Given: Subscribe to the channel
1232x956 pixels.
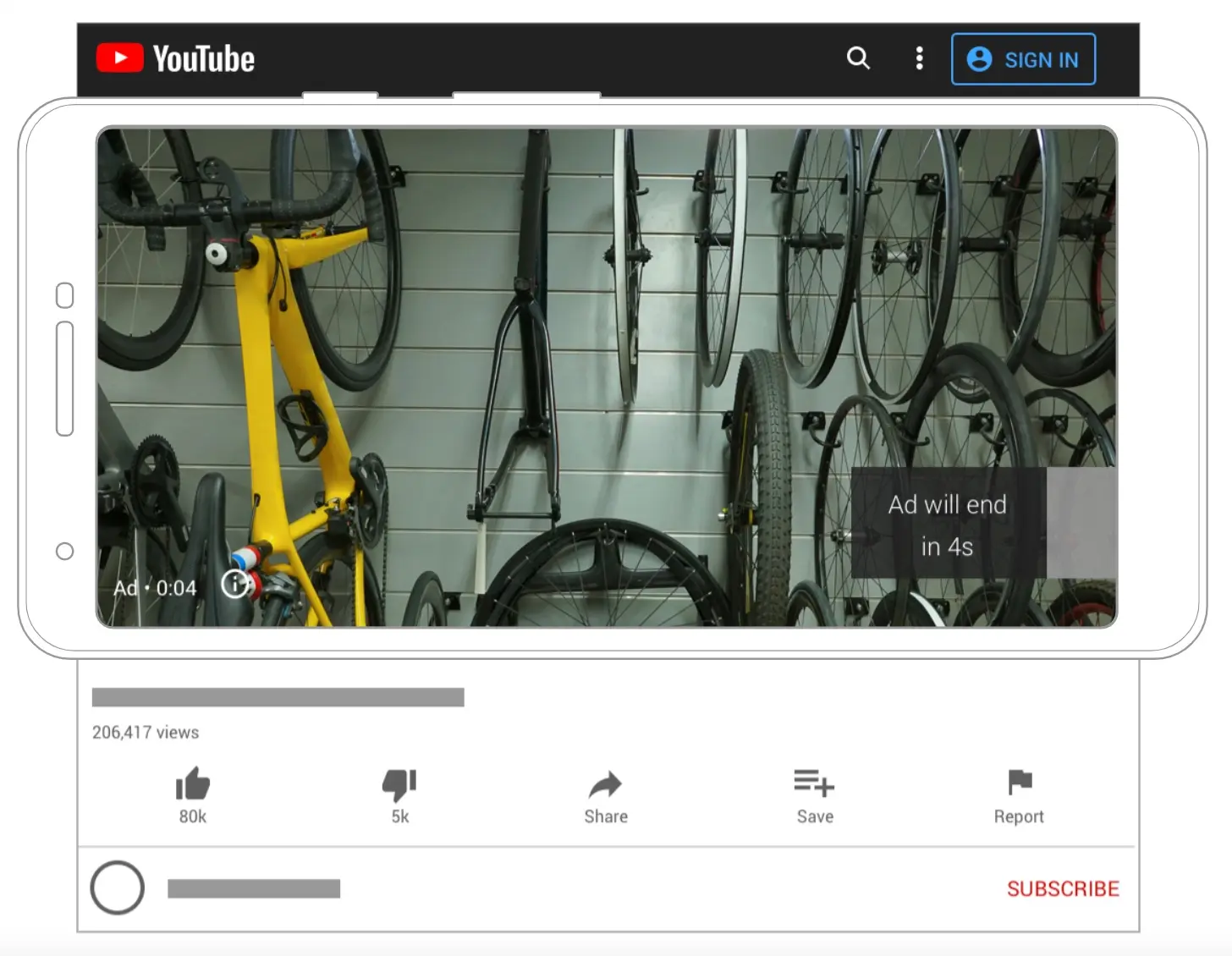Looking at the screenshot, I should click(1063, 888).
